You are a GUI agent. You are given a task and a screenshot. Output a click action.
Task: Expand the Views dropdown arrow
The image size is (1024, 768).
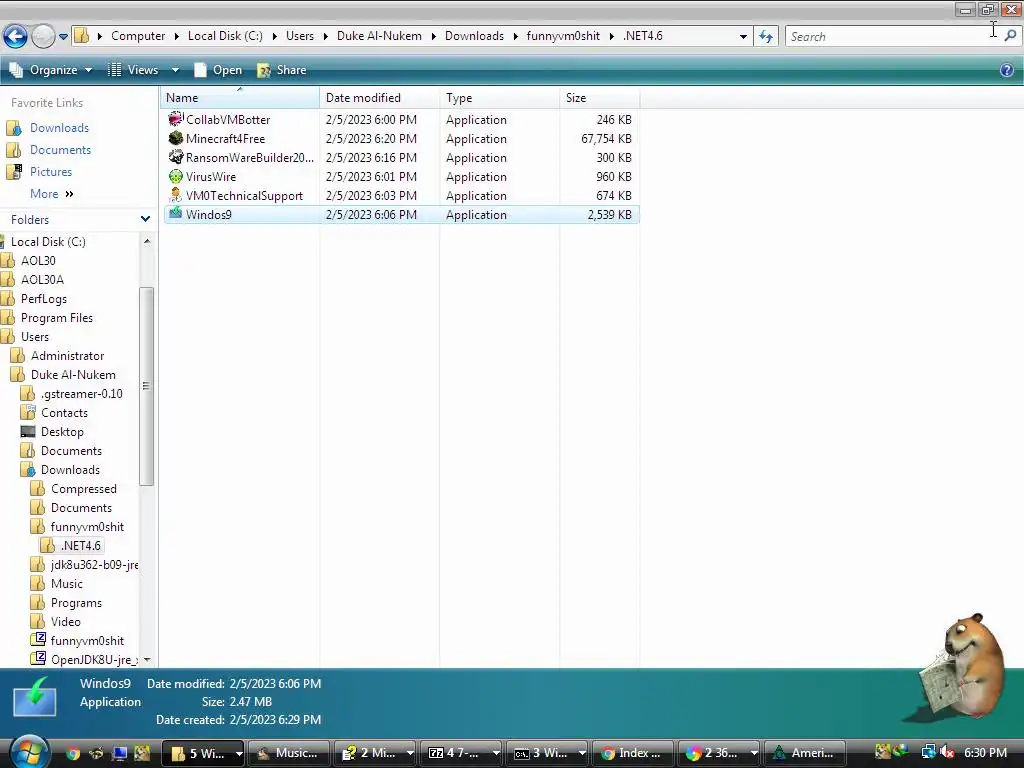click(175, 70)
